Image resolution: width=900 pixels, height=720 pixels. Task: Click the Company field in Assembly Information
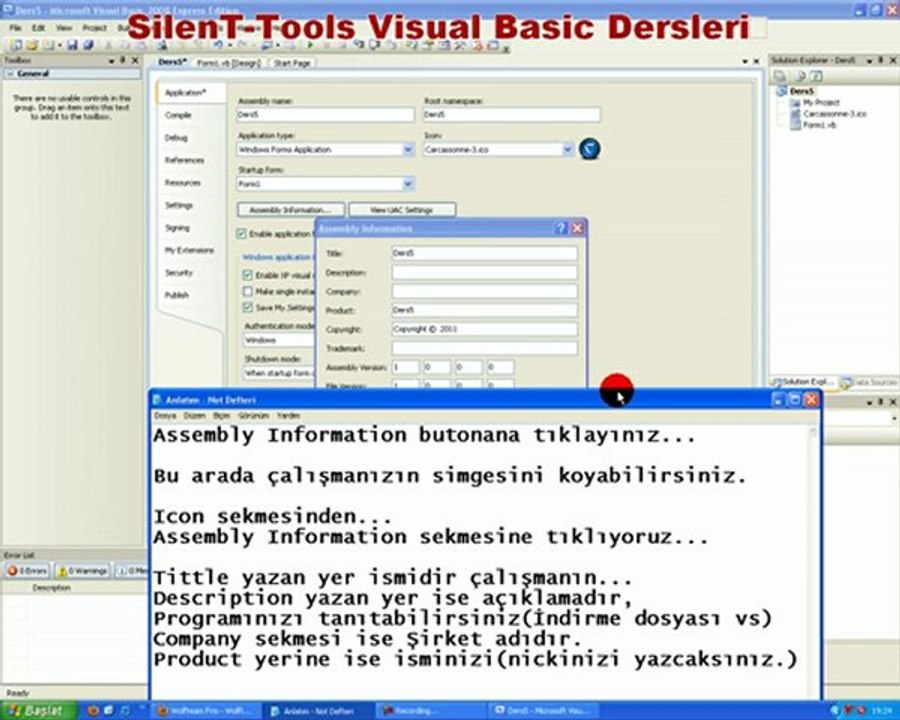click(485, 291)
